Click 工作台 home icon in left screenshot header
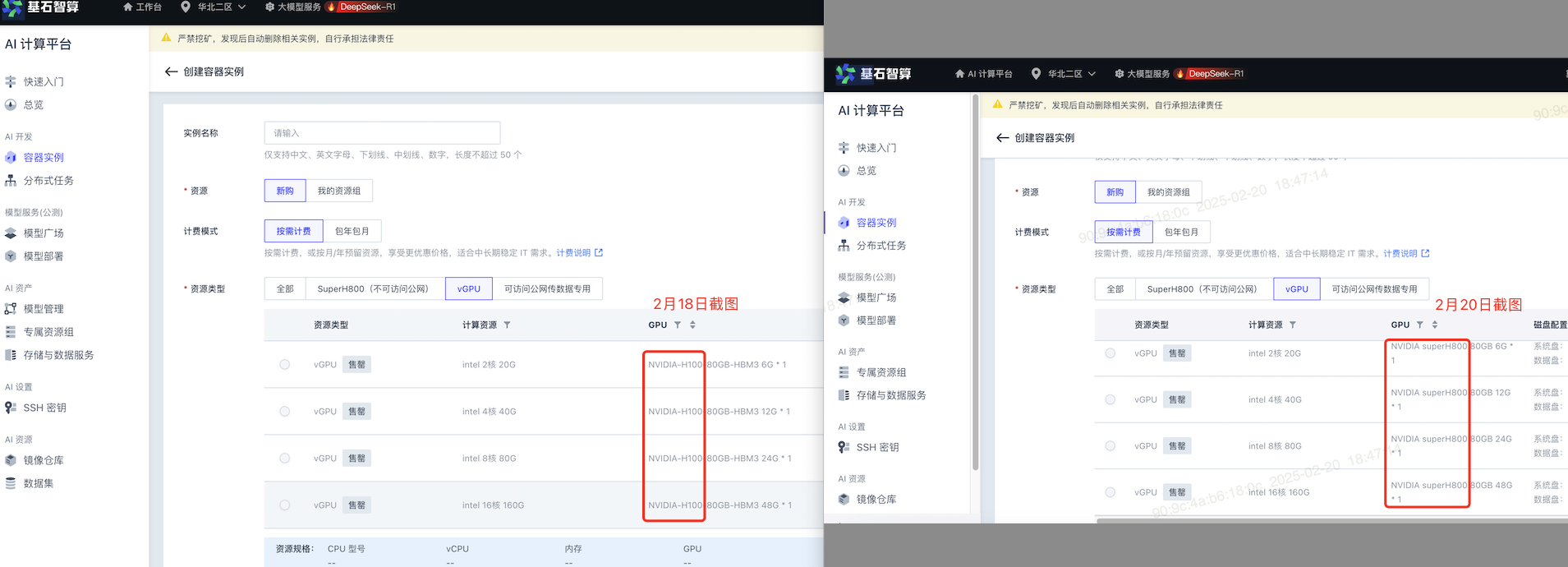Image resolution: width=1568 pixels, height=567 pixels. [x=127, y=7]
